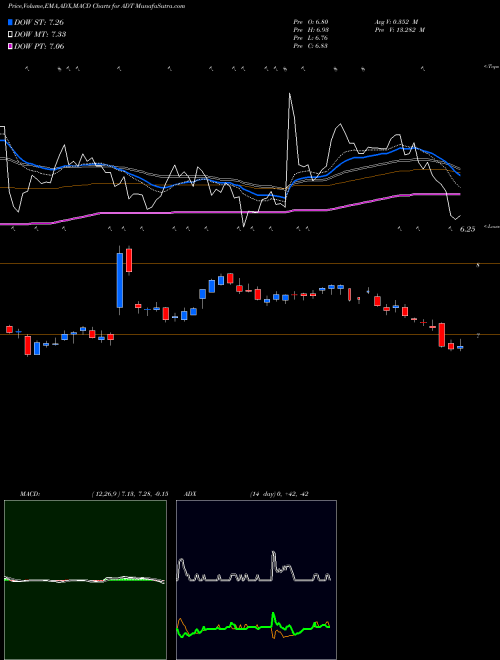Viewport: 500px width, 660px height.
Task: Click the 6.25 price label
Action: [x=467, y=229]
